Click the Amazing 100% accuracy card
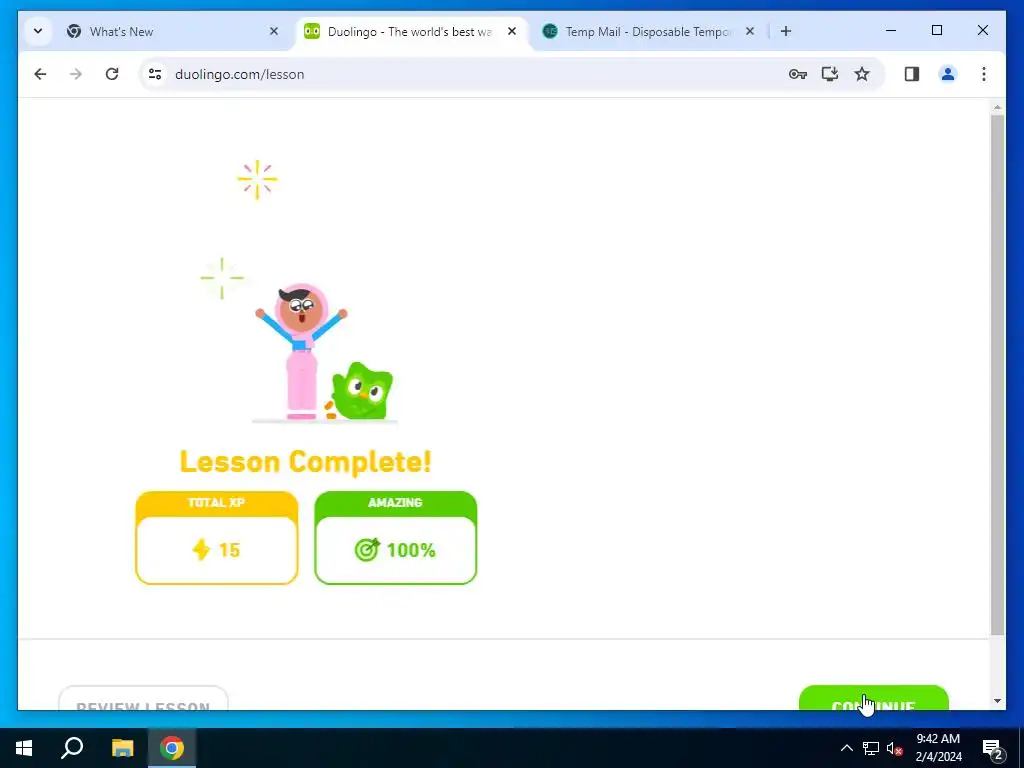The image size is (1024, 768). (x=395, y=537)
